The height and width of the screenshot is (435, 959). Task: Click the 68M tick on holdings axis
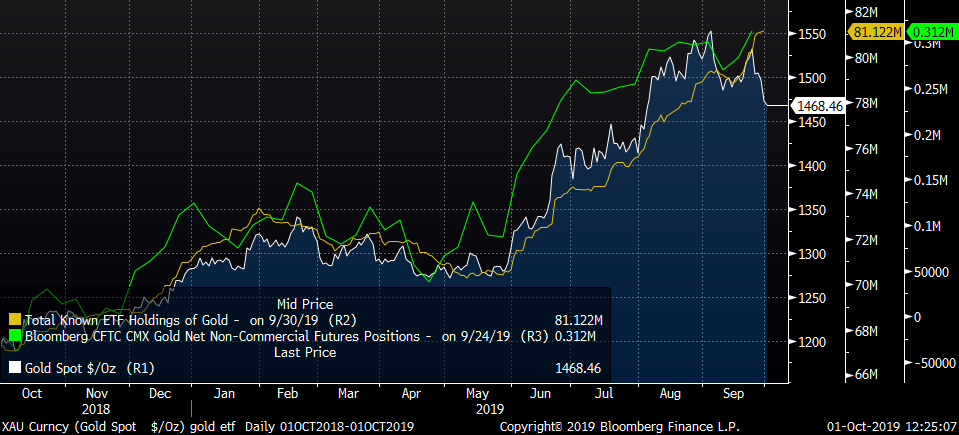click(867, 332)
